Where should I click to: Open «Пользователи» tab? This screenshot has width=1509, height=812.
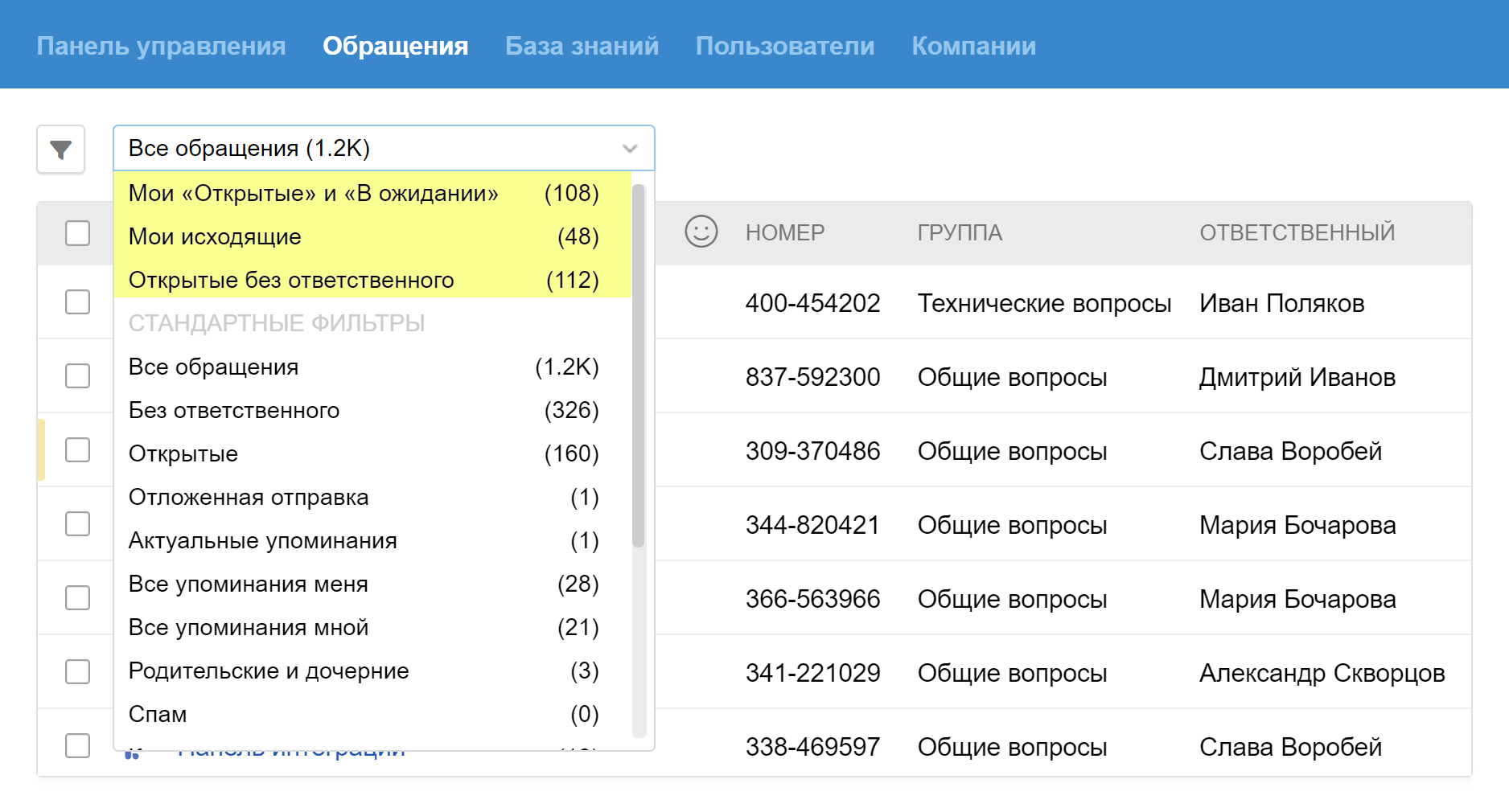click(785, 46)
